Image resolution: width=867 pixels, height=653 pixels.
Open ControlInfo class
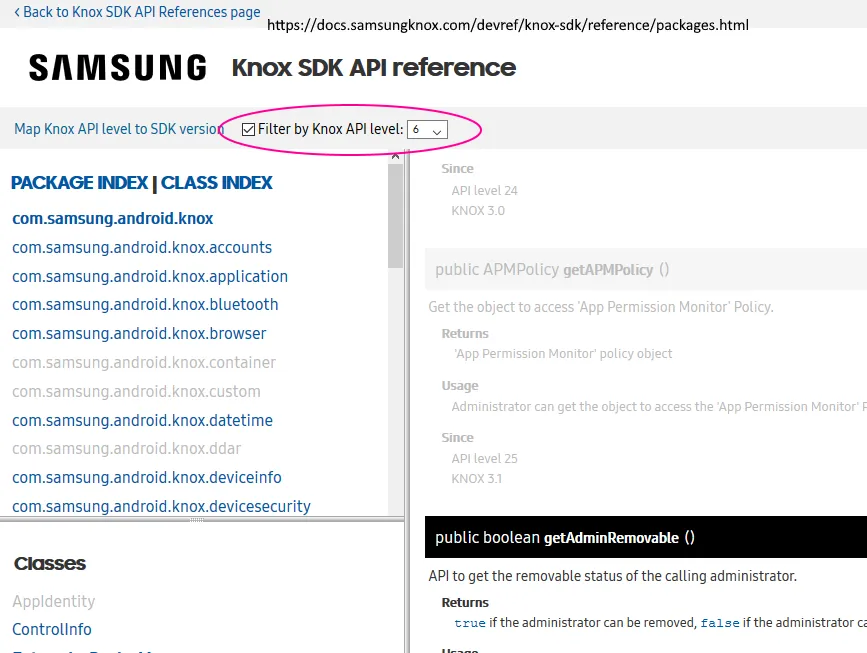coord(52,629)
